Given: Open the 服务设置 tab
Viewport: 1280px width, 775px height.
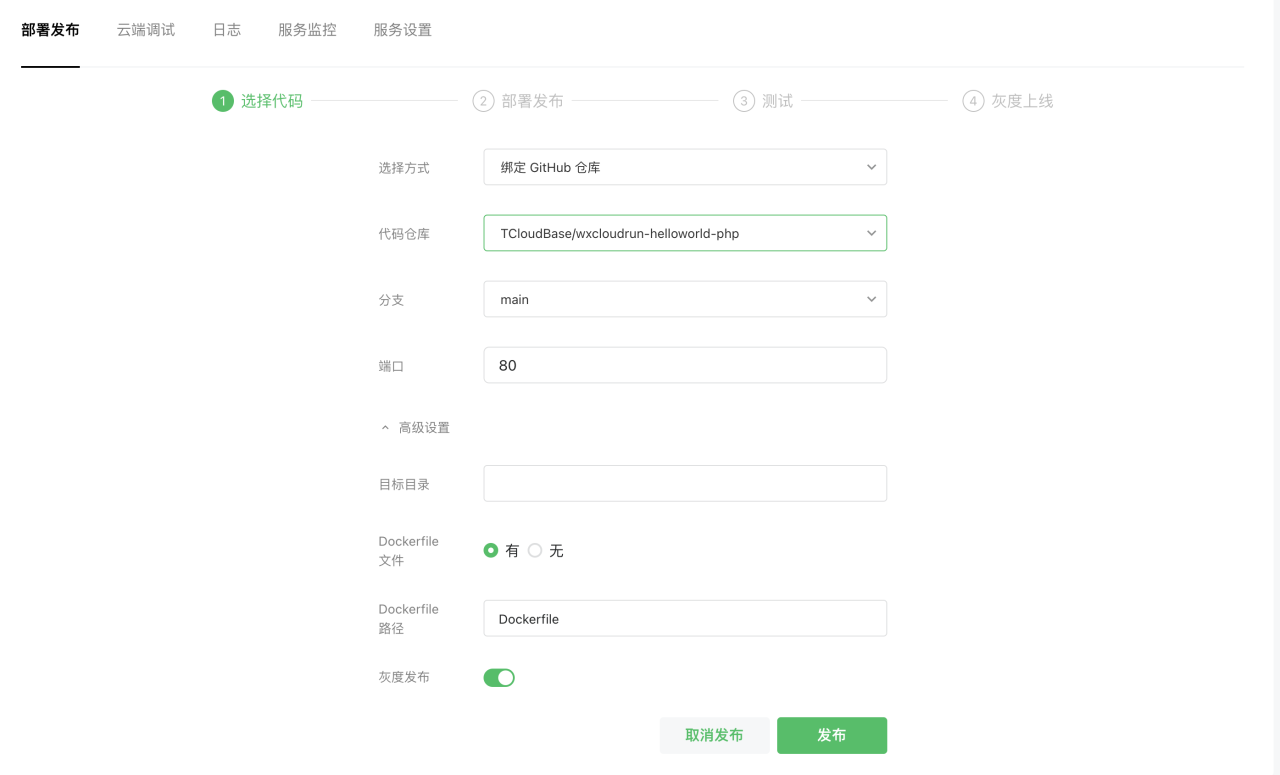Looking at the screenshot, I should [401, 30].
